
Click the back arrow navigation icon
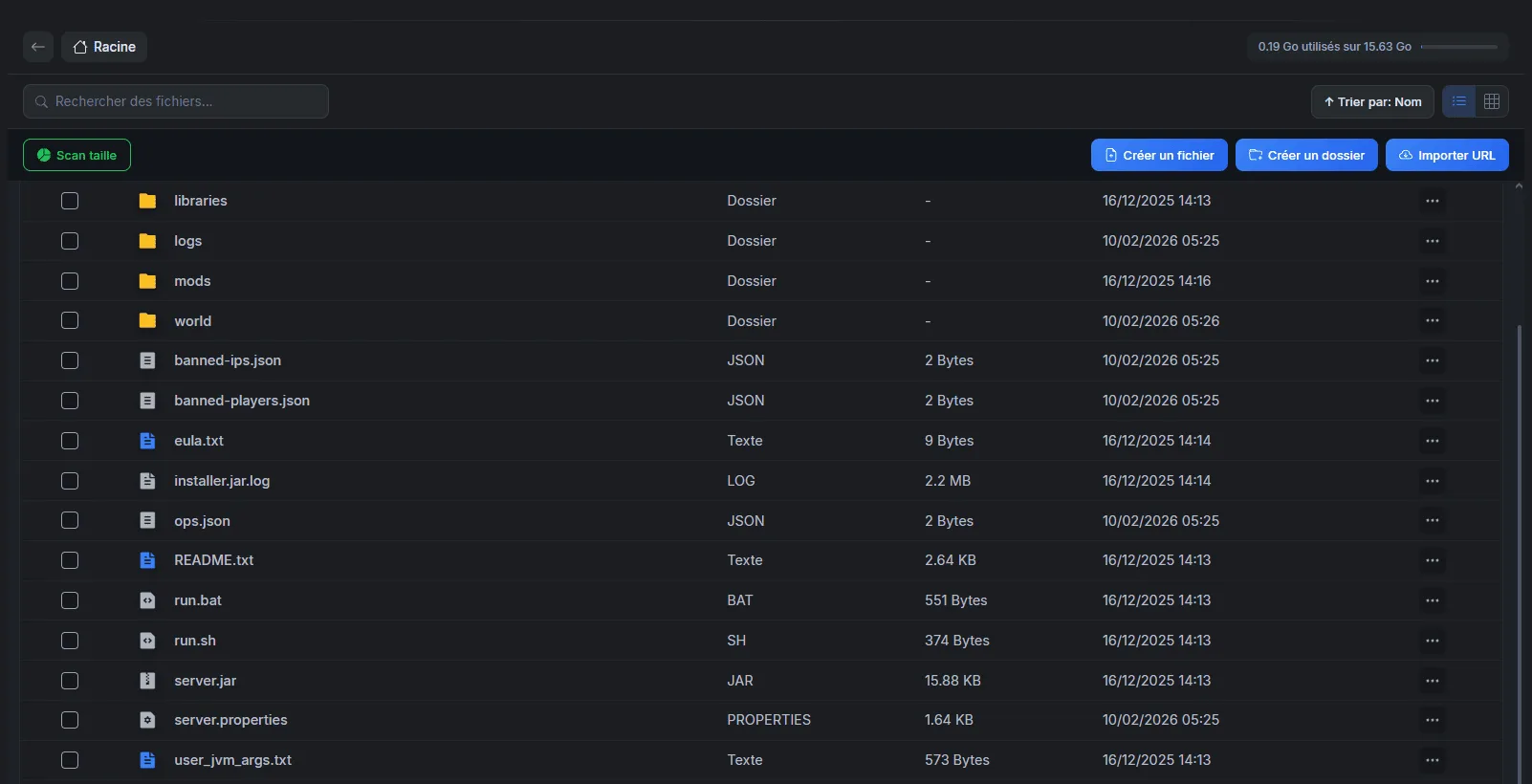pyautogui.click(x=38, y=47)
